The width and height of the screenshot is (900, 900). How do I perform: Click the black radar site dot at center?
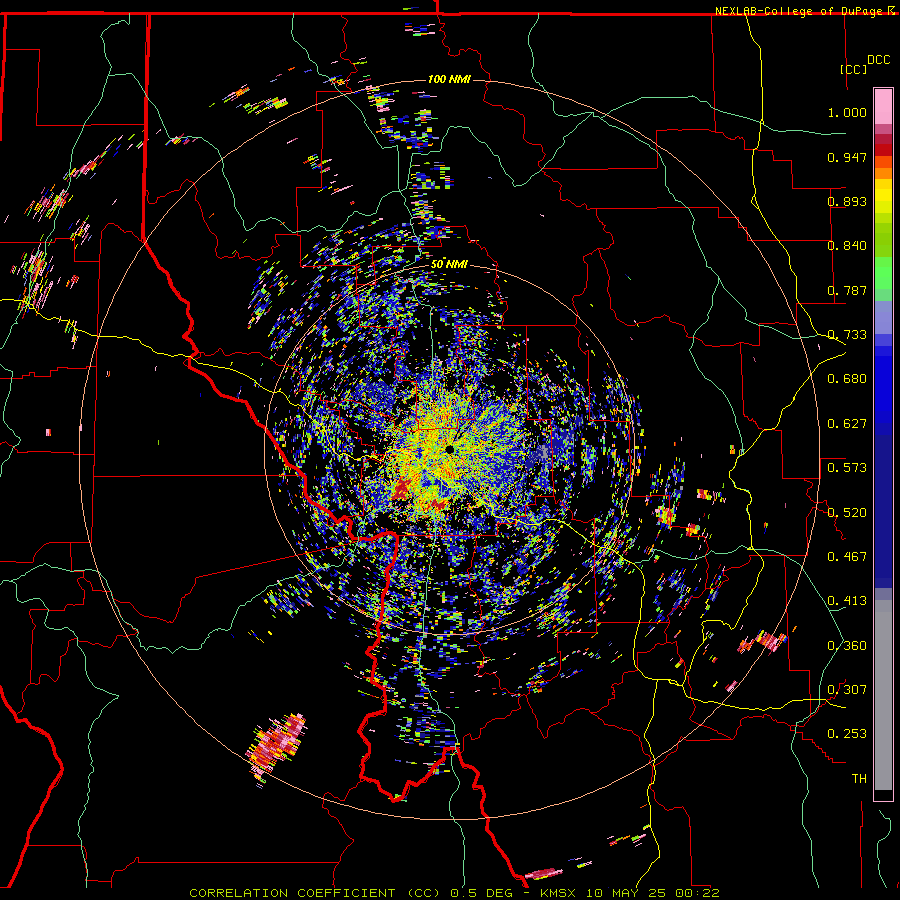pos(449,449)
